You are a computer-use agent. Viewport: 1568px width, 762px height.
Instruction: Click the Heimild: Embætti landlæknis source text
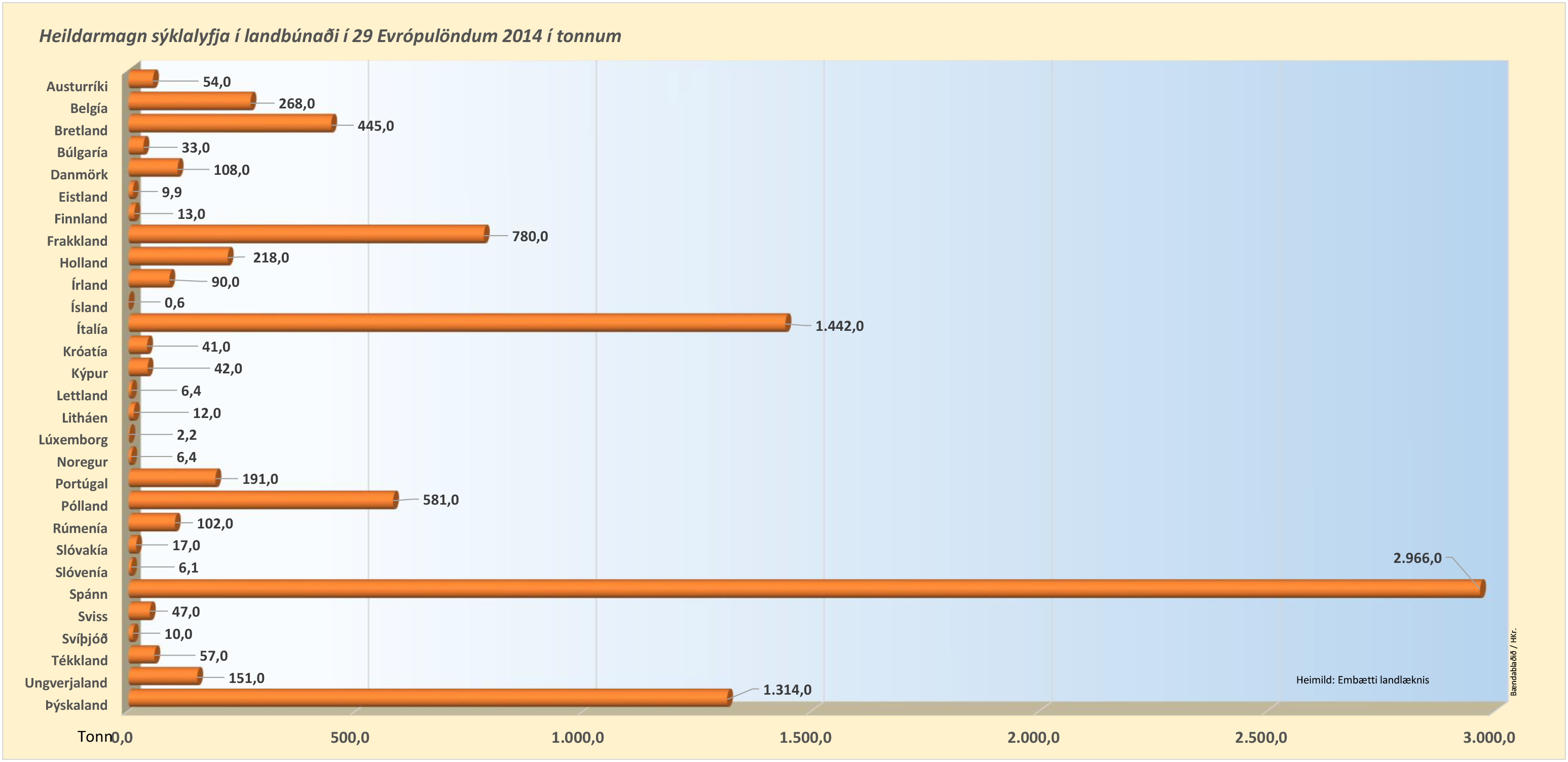tap(1362, 680)
